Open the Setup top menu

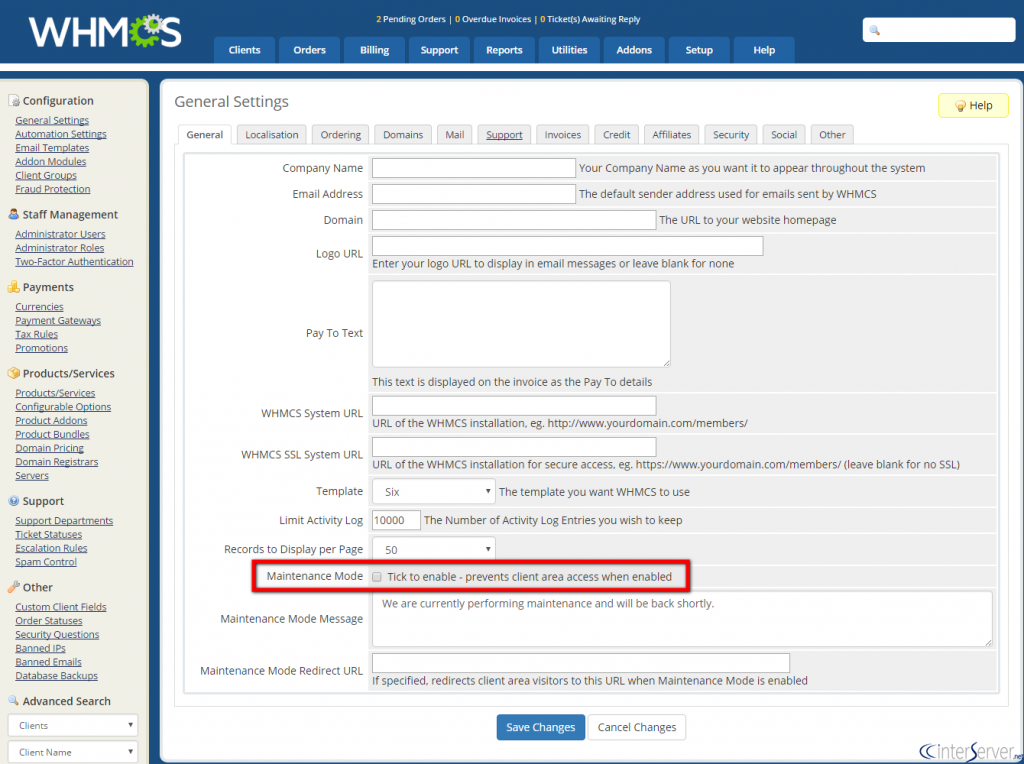pos(699,50)
